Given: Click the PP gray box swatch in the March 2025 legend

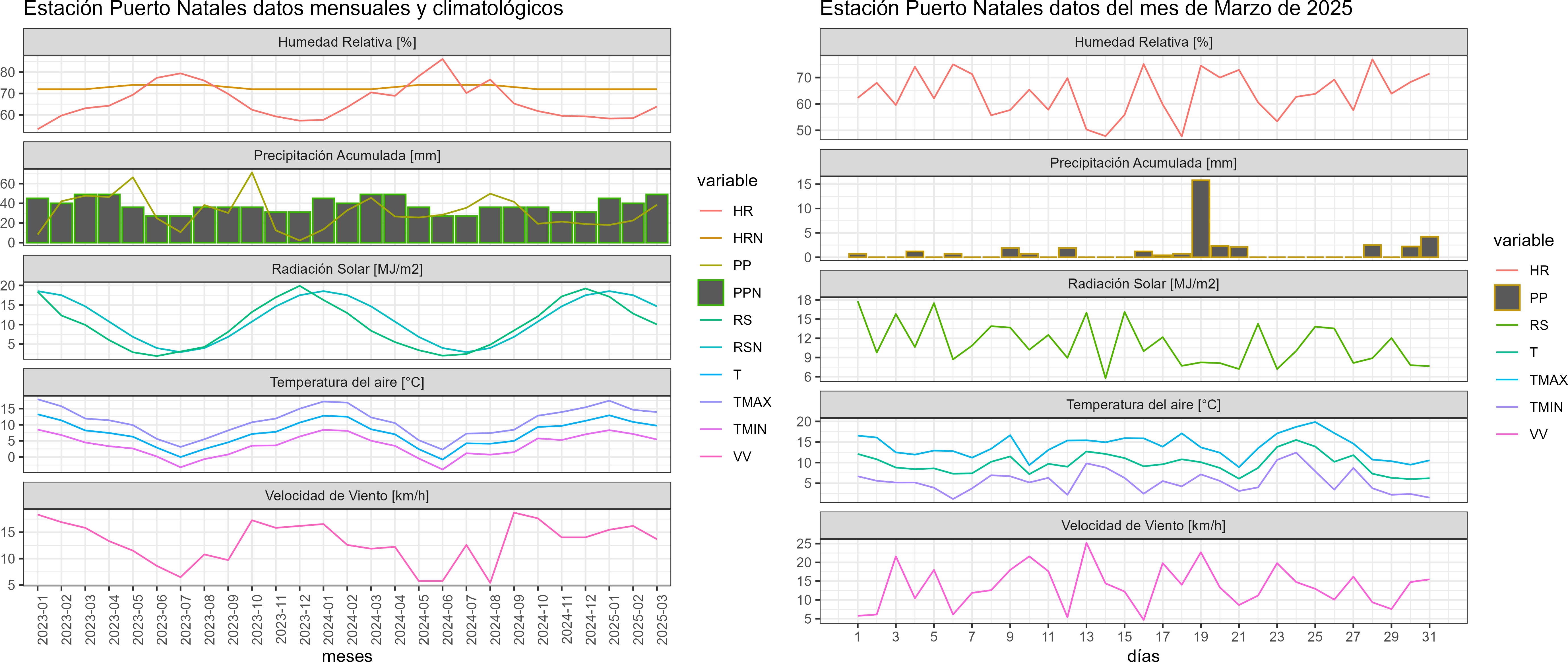Looking at the screenshot, I should click(x=1507, y=298).
